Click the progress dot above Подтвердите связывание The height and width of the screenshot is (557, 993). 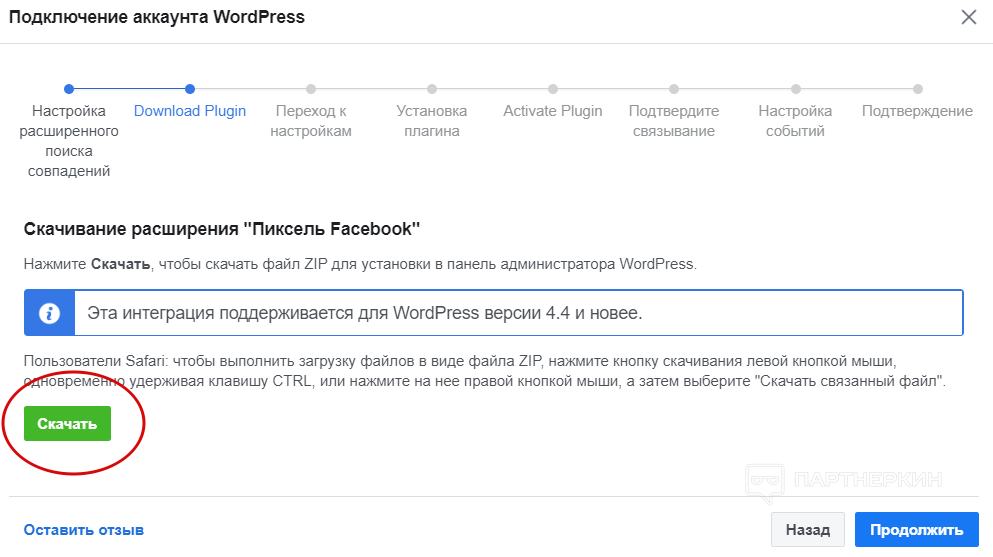coord(674,89)
